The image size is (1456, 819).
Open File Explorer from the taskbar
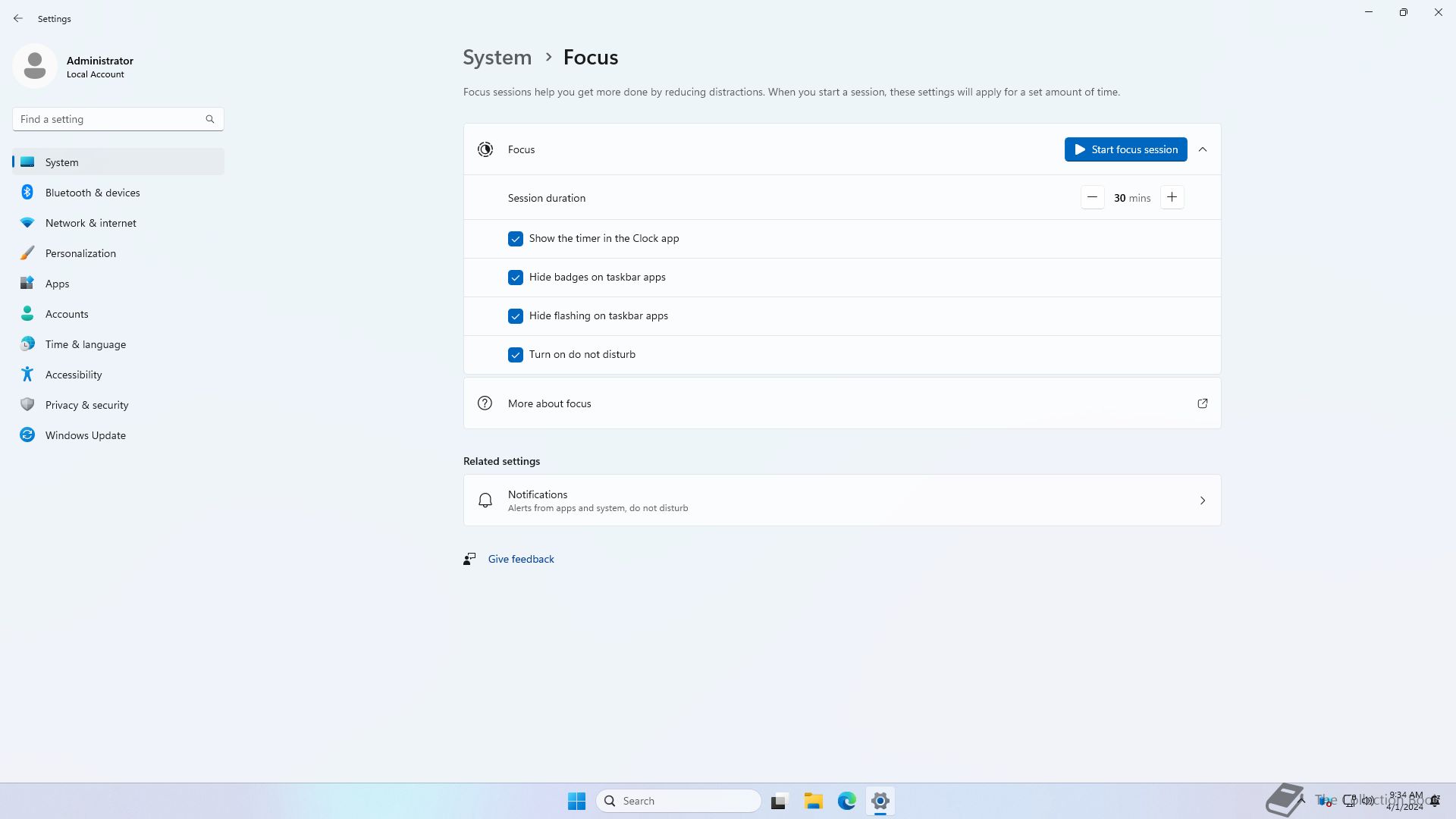(813, 801)
